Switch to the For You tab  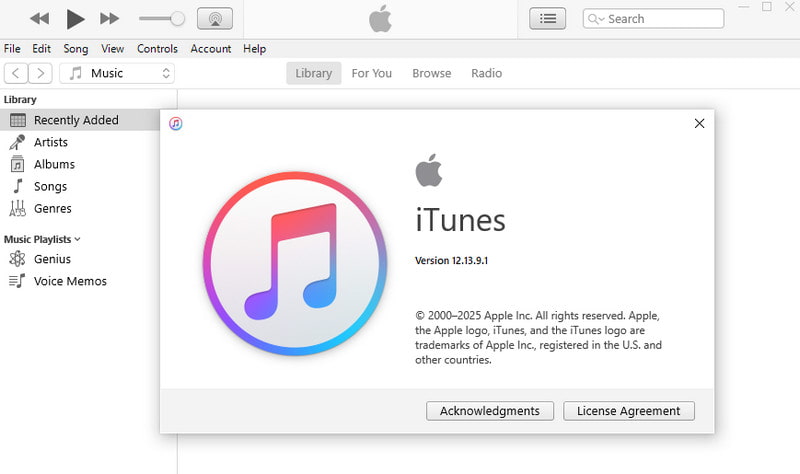tap(371, 73)
